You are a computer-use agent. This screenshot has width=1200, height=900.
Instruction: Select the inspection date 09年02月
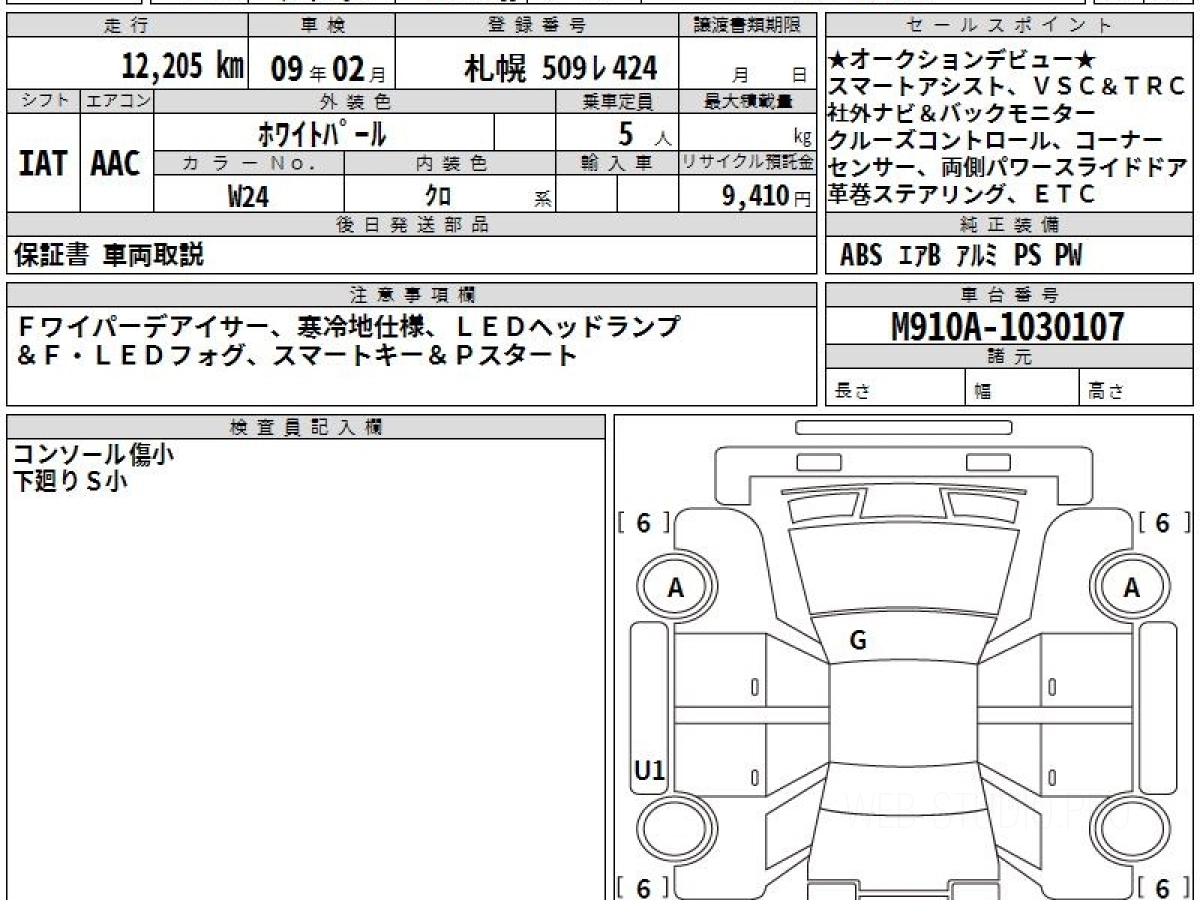tap(327, 68)
